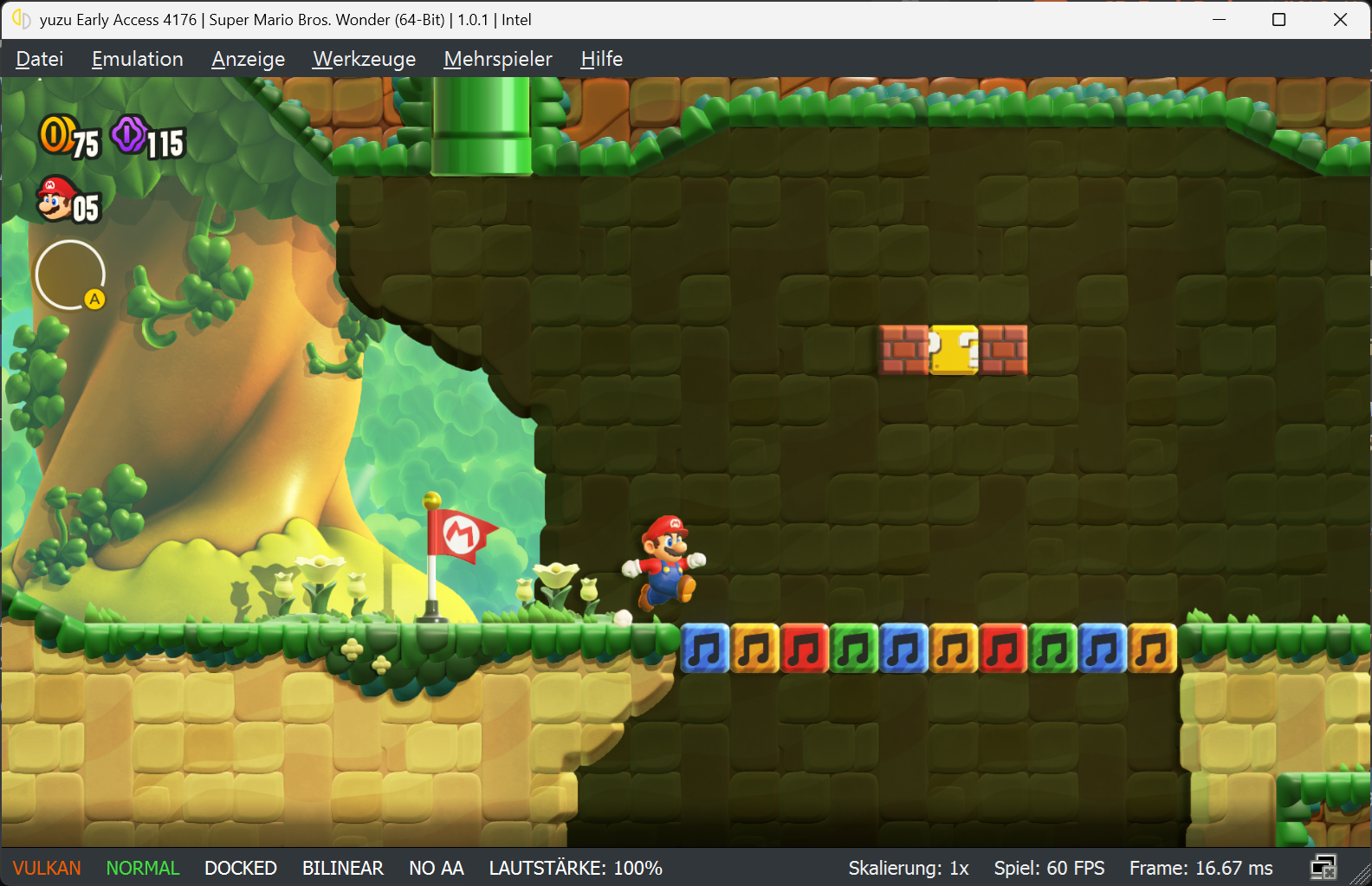The image size is (1372, 886).
Task: Toggle the NORMAL GPU accuracy button
Action: point(143,868)
